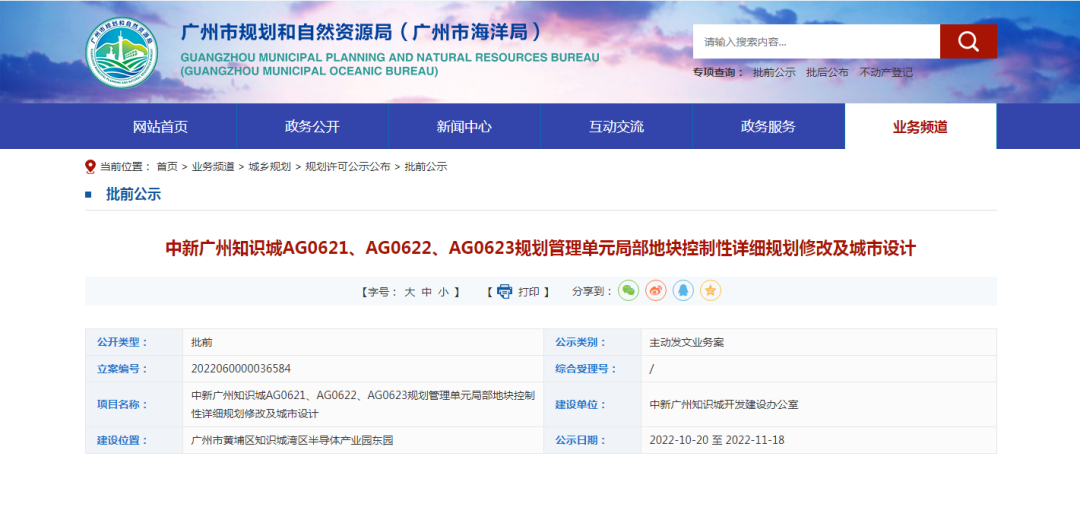Click the 打印 print link
Screen dimensions: 1080x507
point(529,292)
